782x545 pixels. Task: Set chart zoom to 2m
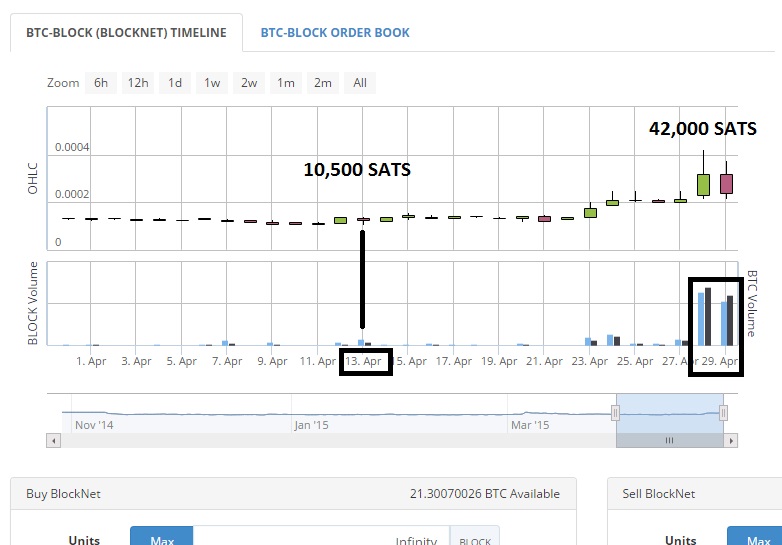pyautogui.click(x=323, y=83)
